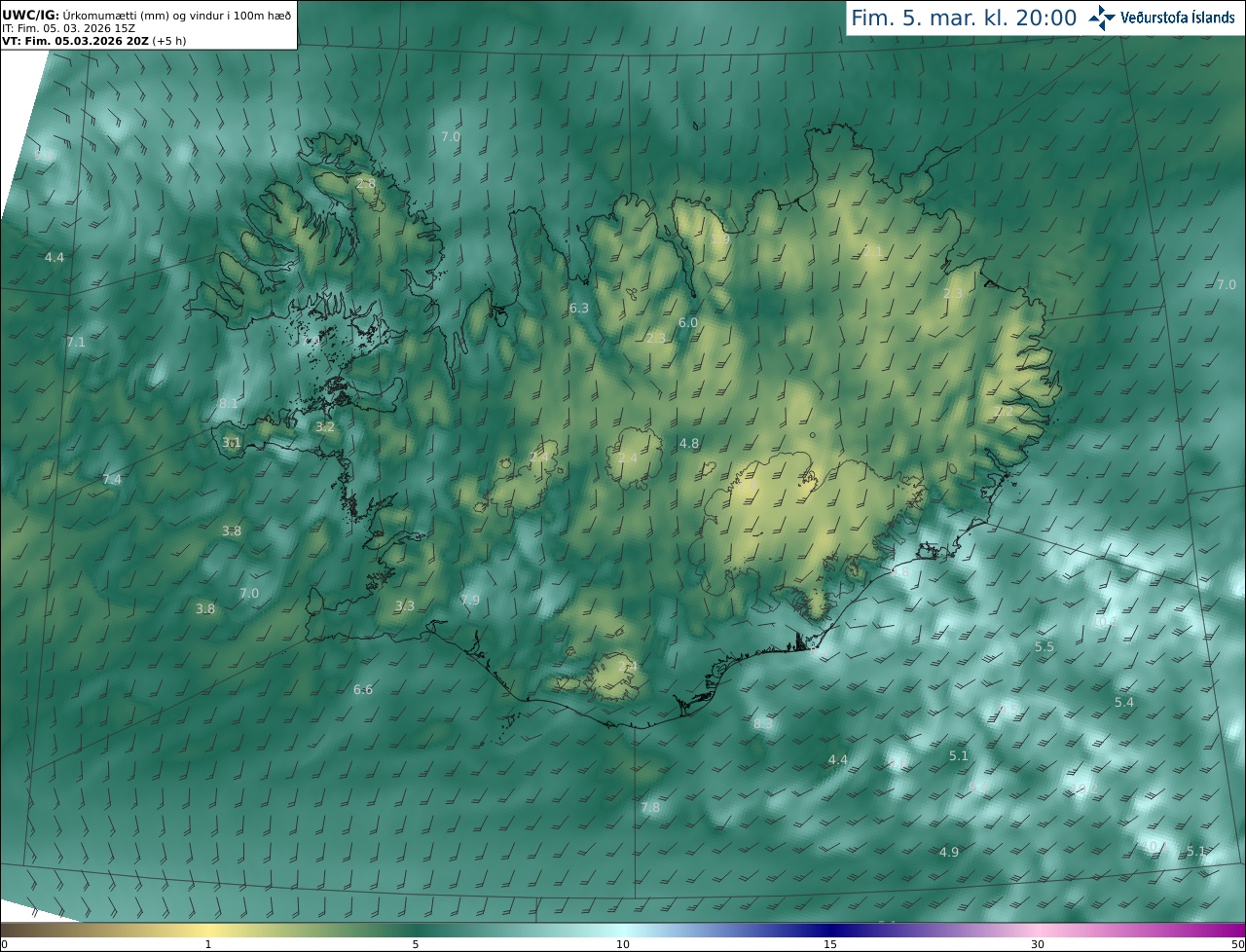Click the 3.3 value on the map

click(405, 606)
